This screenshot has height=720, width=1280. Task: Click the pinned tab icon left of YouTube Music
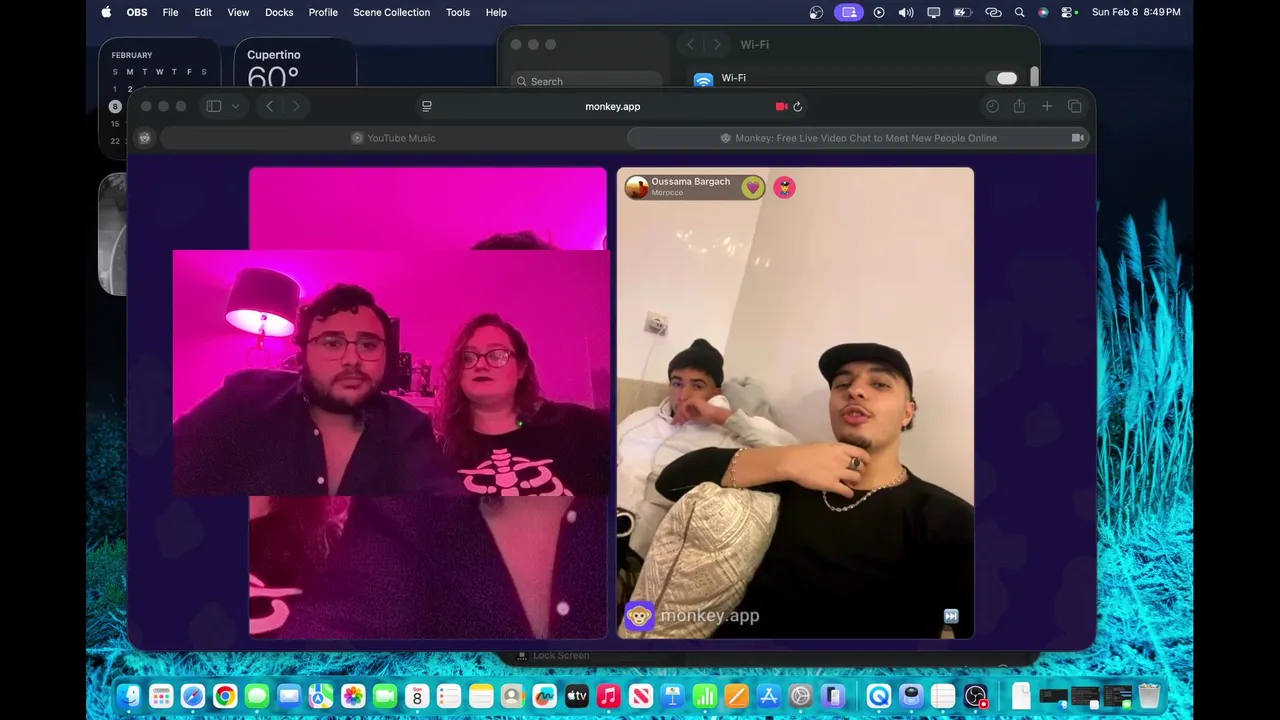tap(144, 138)
